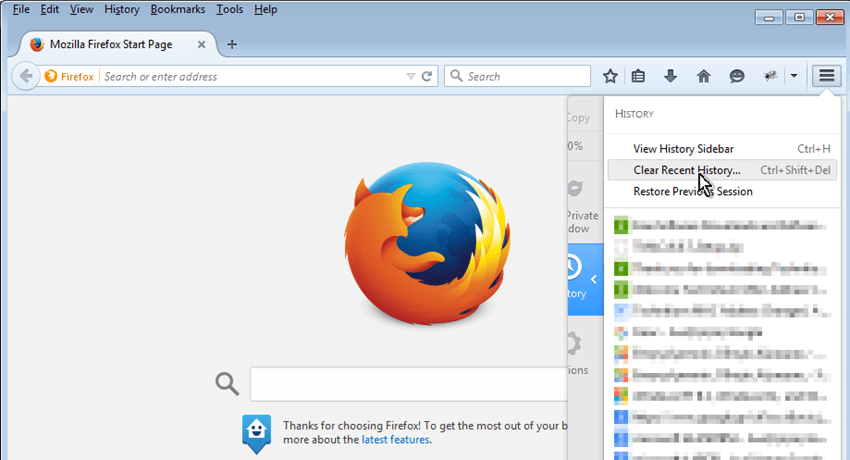Open the hamburger menu button
Viewport: 850px width, 460px height.
click(827, 76)
